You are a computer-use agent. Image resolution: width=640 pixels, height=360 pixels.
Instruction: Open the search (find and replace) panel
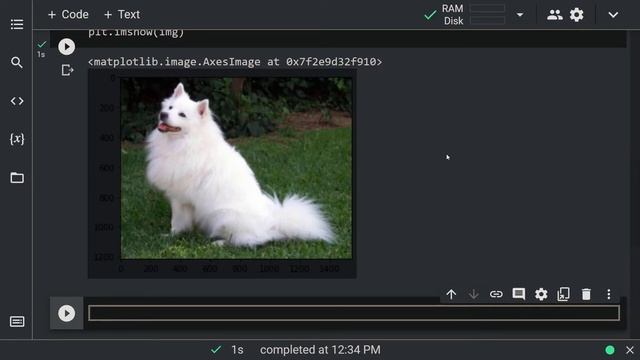[x=17, y=62]
